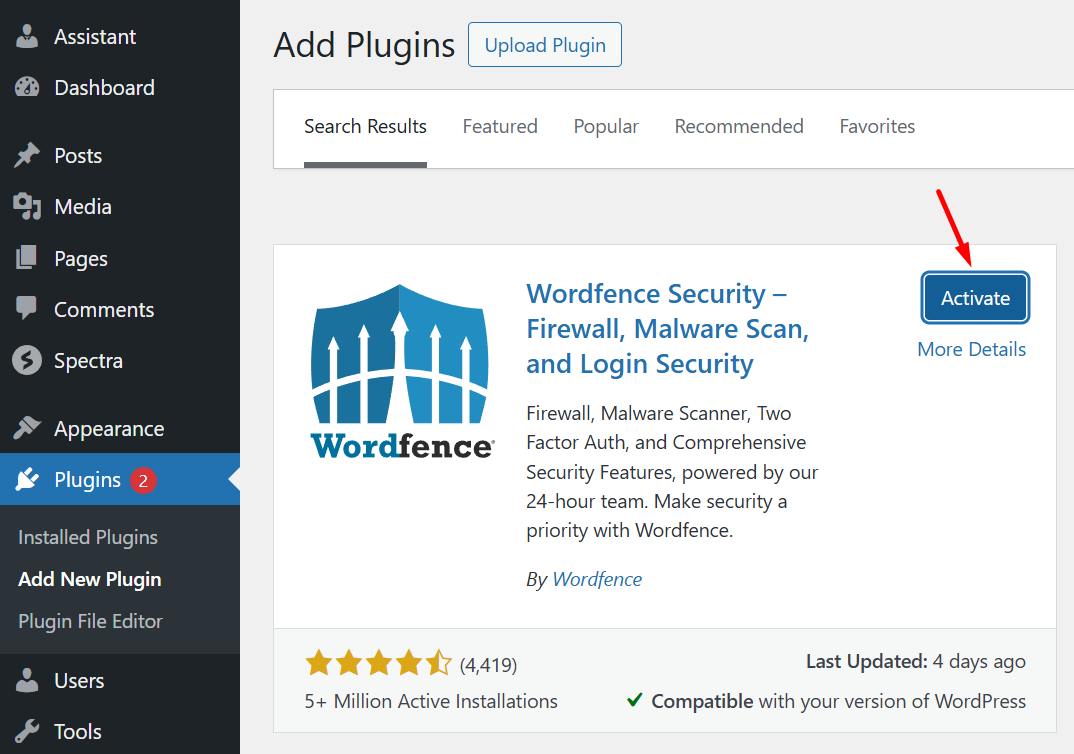The width and height of the screenshot is (1074, 754).
Task: Switch to the Featured tab
Action: pos(500,127)
